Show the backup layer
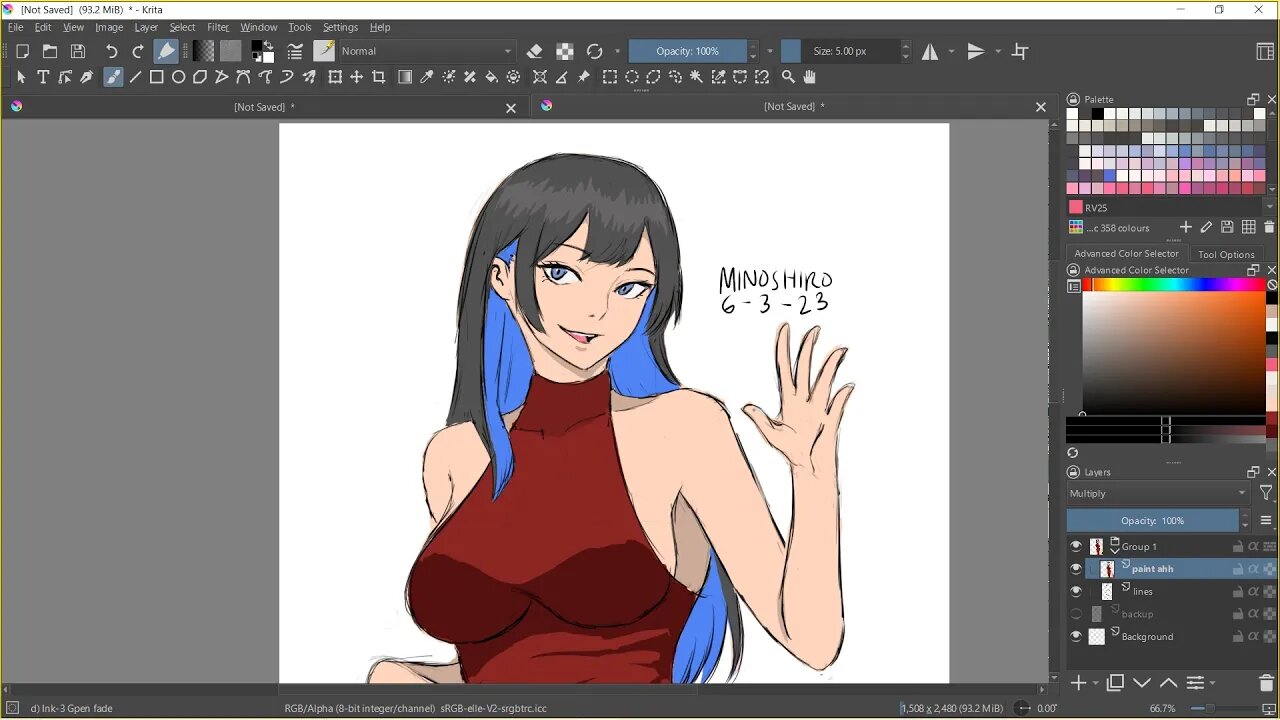Image resolution: width=1280 pixels, height=720 pixels. click(x=1076, y=614)
